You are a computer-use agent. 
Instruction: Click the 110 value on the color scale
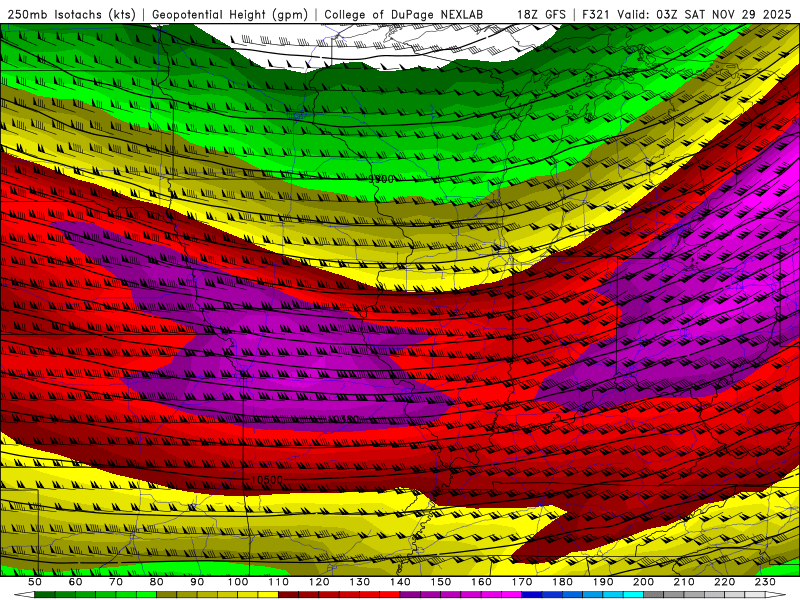279,582
